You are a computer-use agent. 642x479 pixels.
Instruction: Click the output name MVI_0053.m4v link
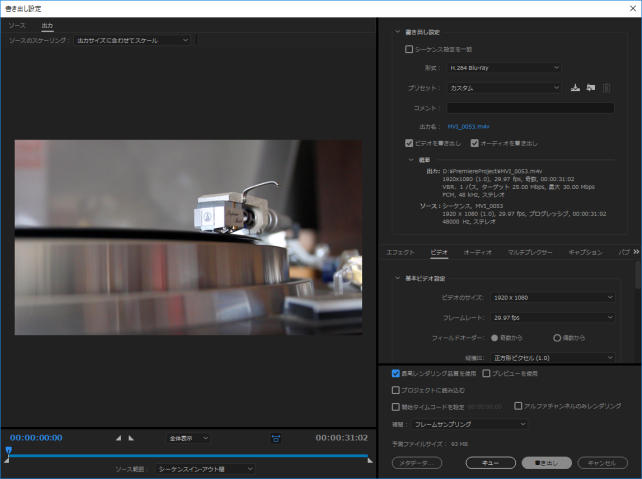(468, 127)
